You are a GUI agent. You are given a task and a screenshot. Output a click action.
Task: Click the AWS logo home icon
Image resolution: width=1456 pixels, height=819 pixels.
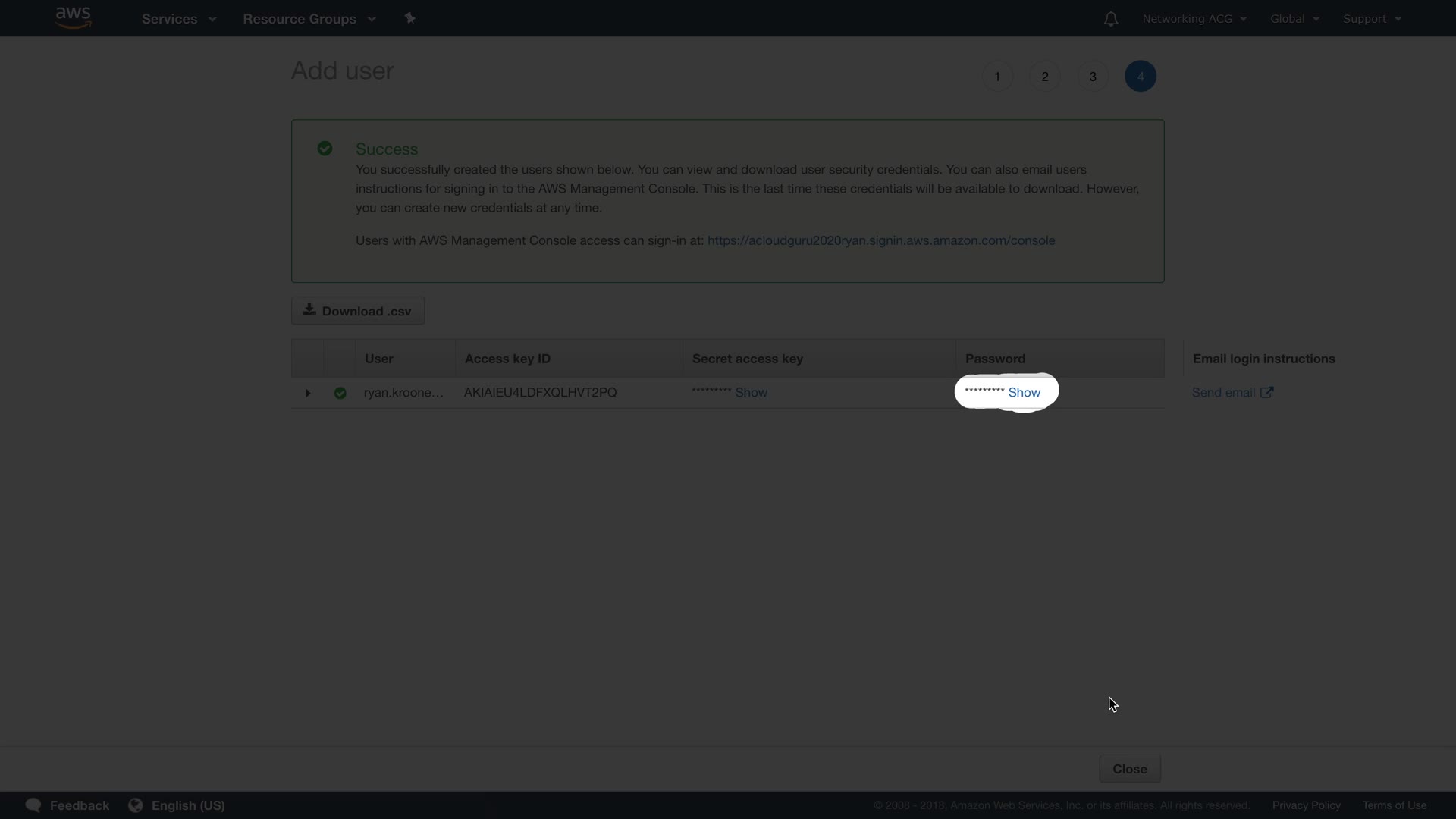pyautogui.click(x=74, y=17)
